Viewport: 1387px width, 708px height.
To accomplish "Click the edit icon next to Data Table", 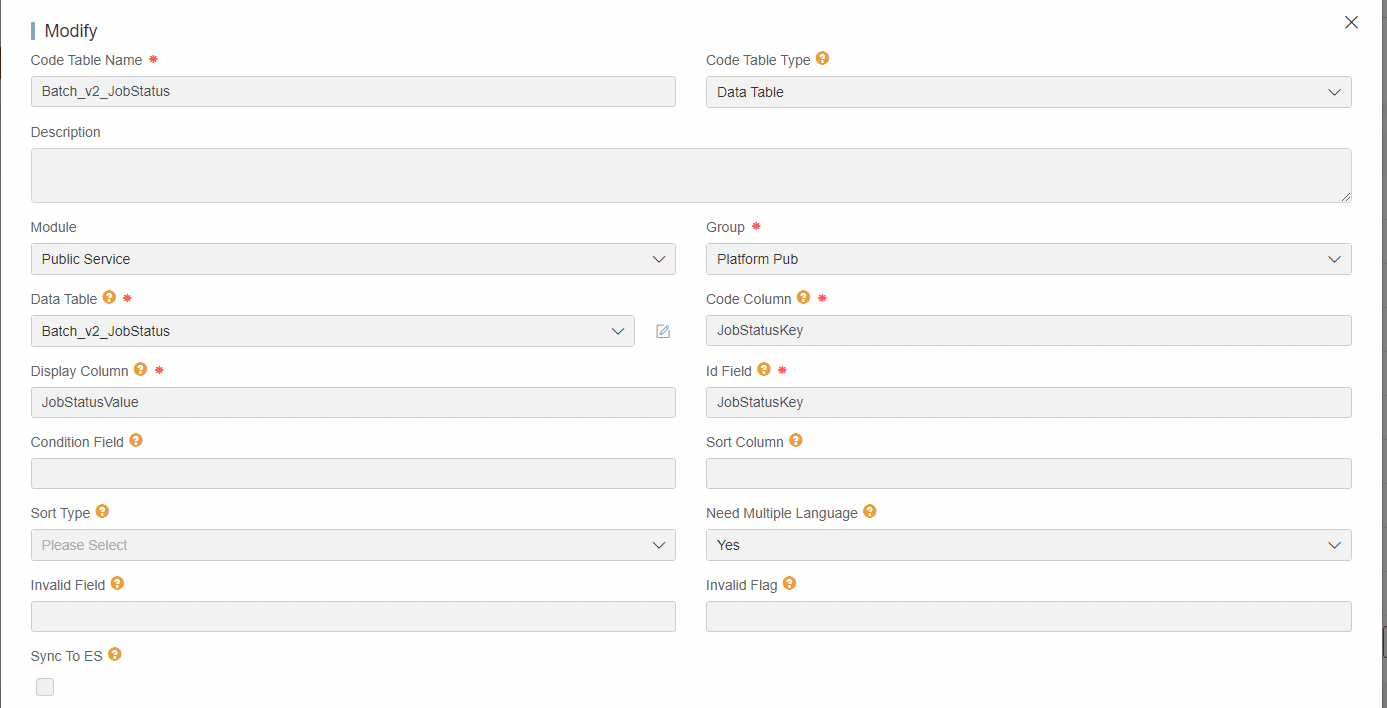I will [x=663, y=331].
